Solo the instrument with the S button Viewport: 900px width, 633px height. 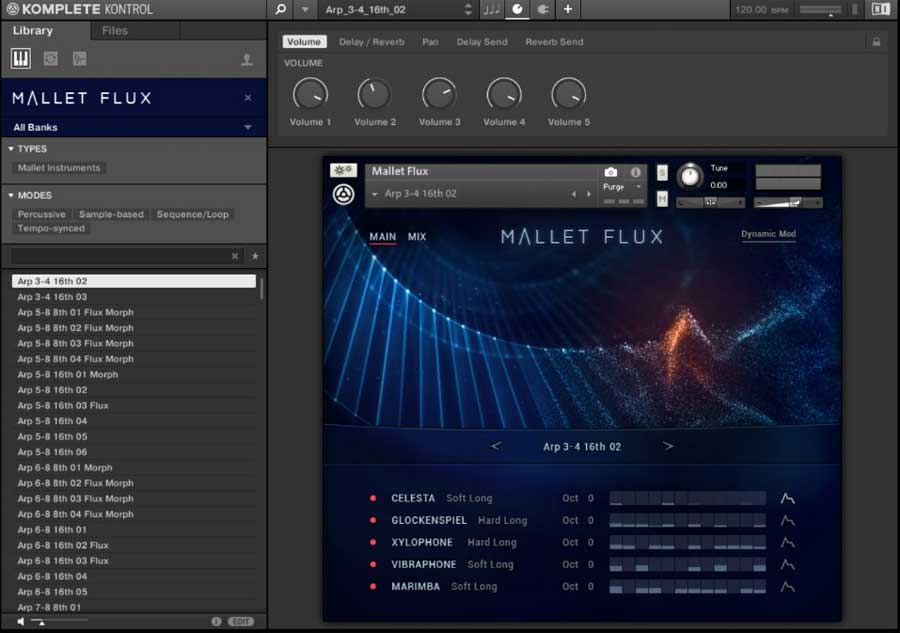(662, 172)
